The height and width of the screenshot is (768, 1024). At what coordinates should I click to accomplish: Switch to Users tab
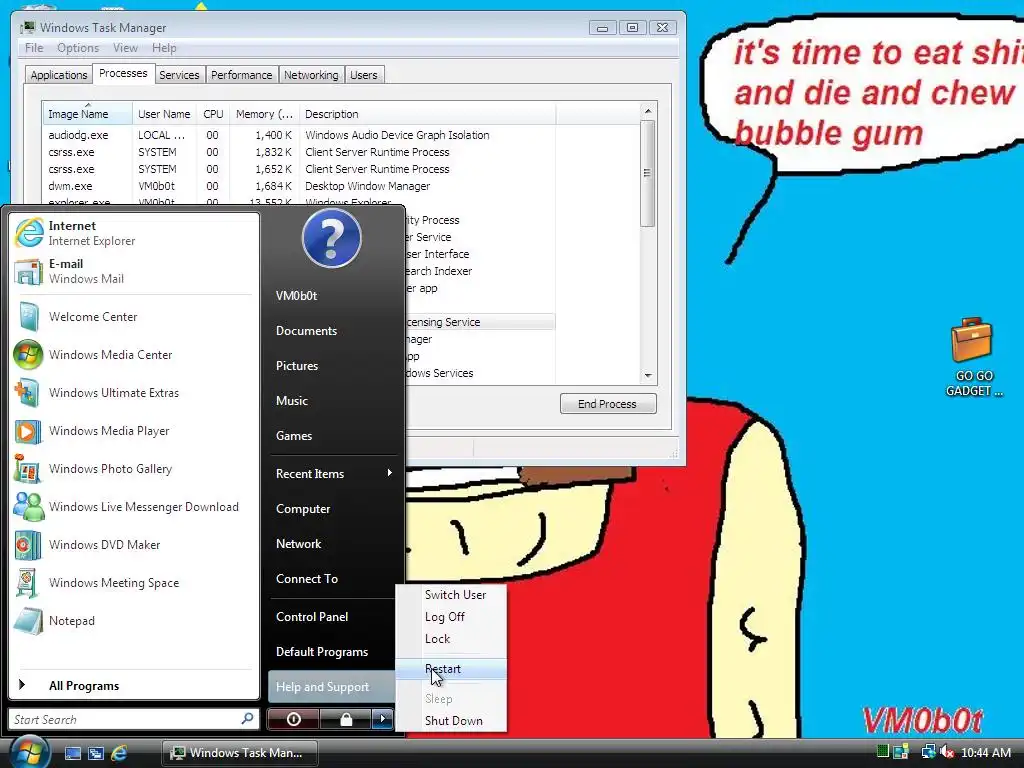(364, 75)
